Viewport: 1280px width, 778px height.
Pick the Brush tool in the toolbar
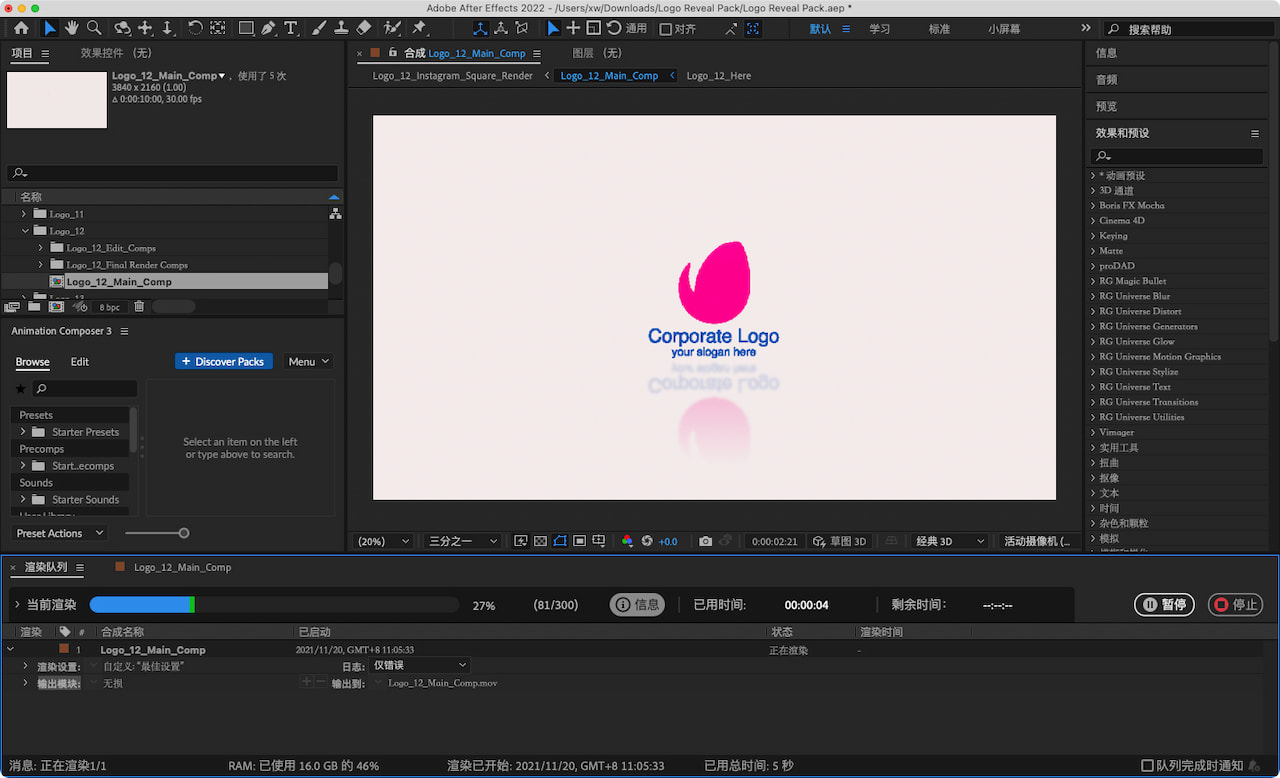pyautogui.click(x=320, y=28)
